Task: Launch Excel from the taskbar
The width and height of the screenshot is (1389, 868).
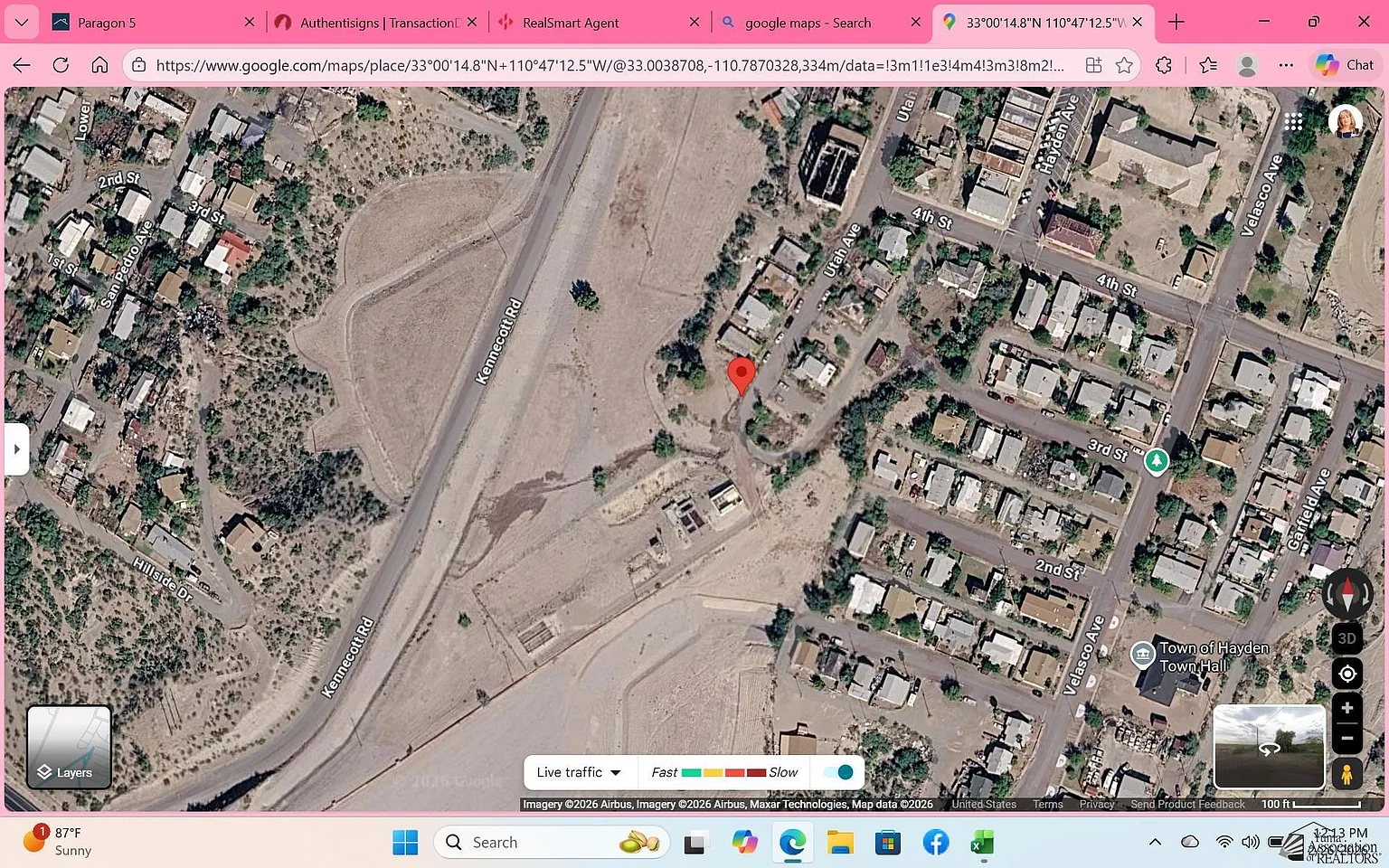Action: point(981,842)
